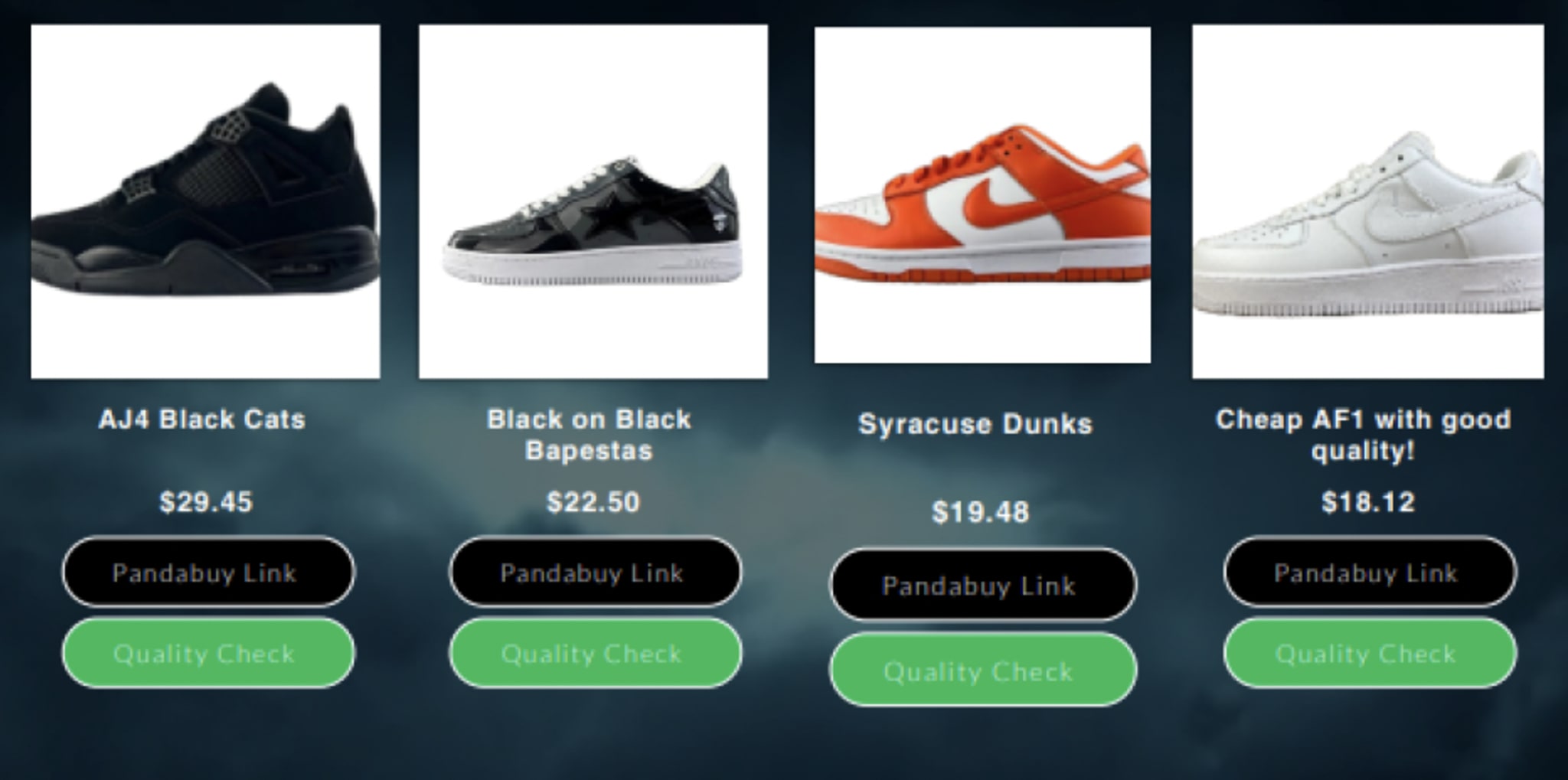
Task: Select the $18.12 price text
Action: tap(1368, 502)
